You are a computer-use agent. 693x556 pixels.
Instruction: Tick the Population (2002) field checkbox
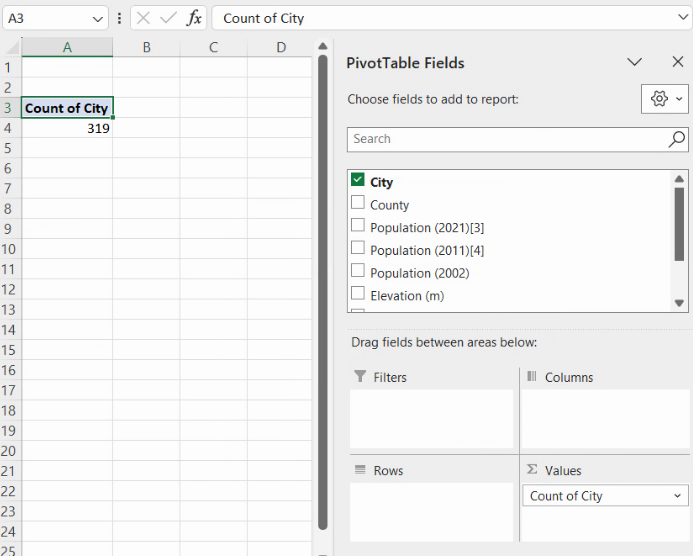click(x=358, y=271)
